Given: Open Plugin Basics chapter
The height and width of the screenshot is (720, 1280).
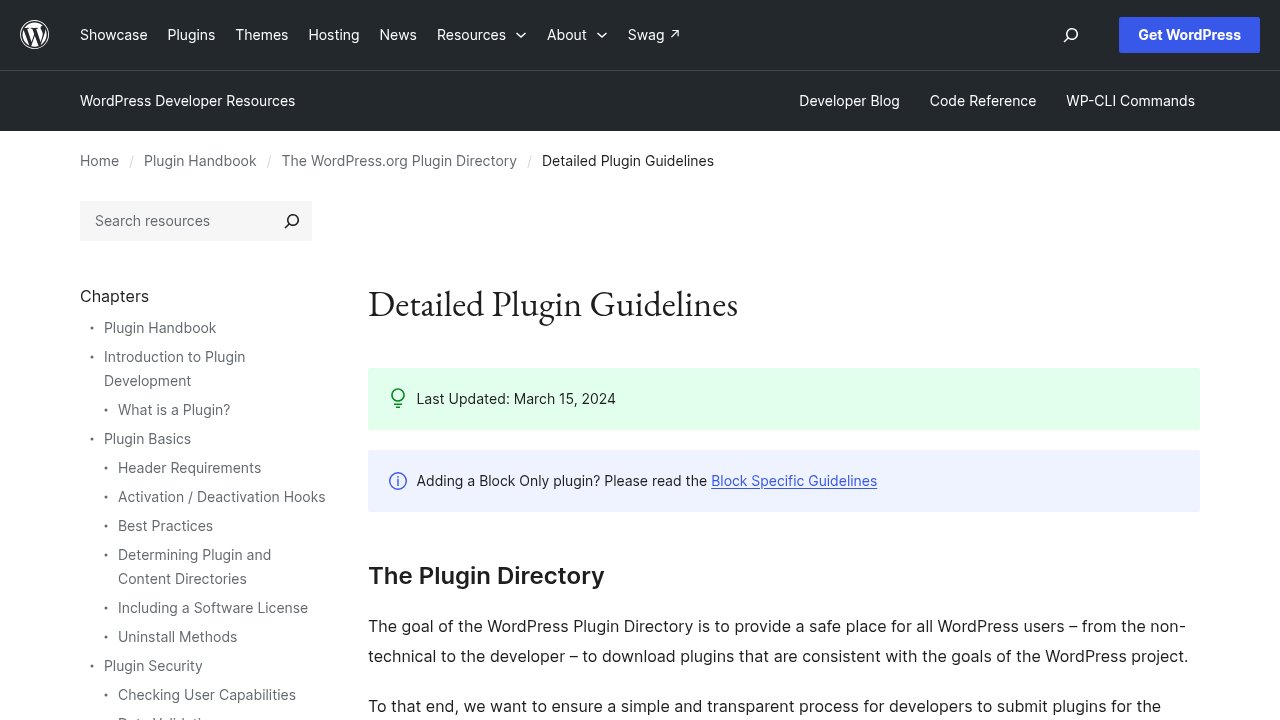Looking at the screenshot, I should click(147, 439).
